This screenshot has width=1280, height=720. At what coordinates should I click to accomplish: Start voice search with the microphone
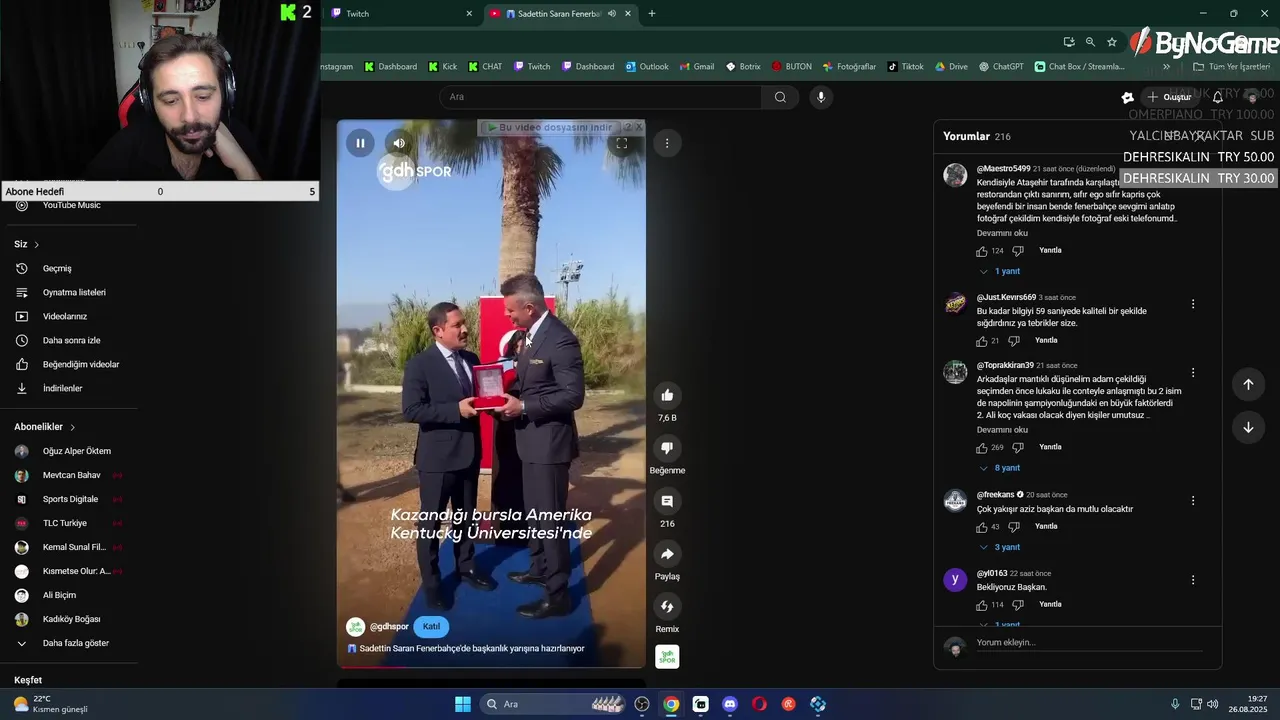[821, 97]
